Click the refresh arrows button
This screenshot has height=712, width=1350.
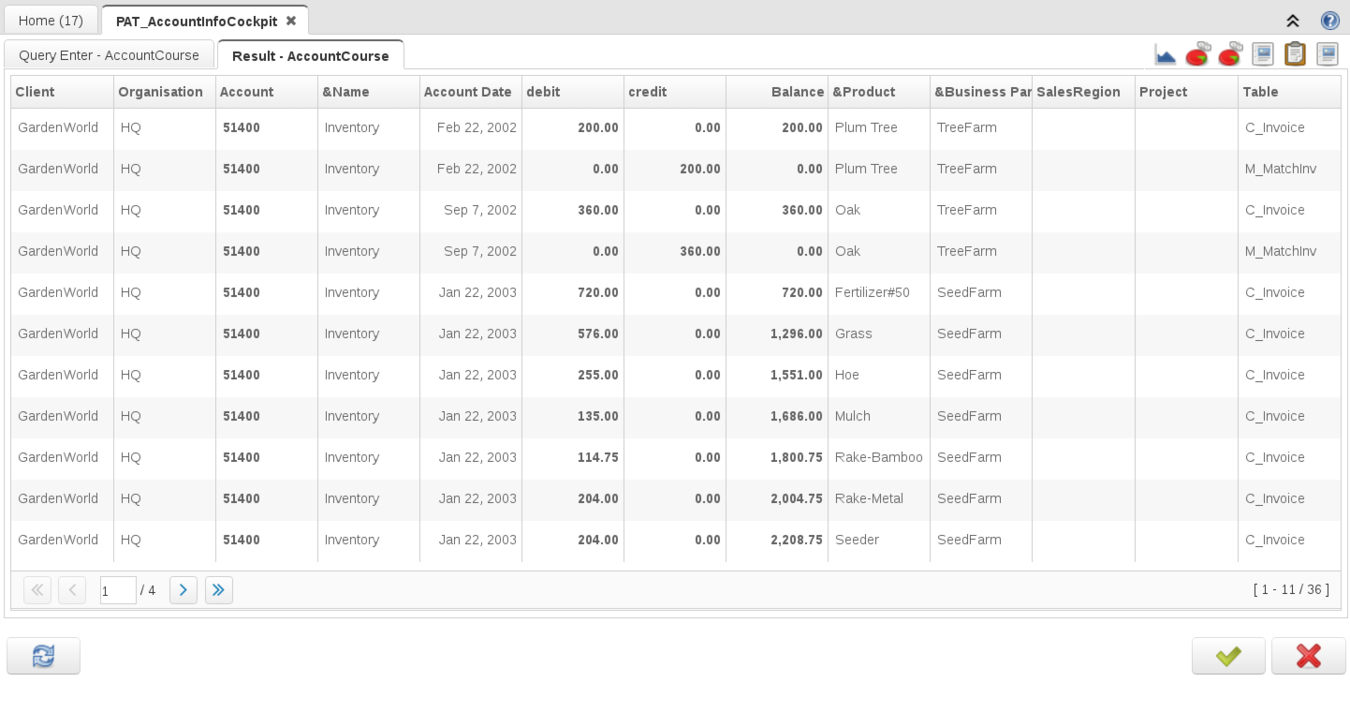click(x=43, y=656)
